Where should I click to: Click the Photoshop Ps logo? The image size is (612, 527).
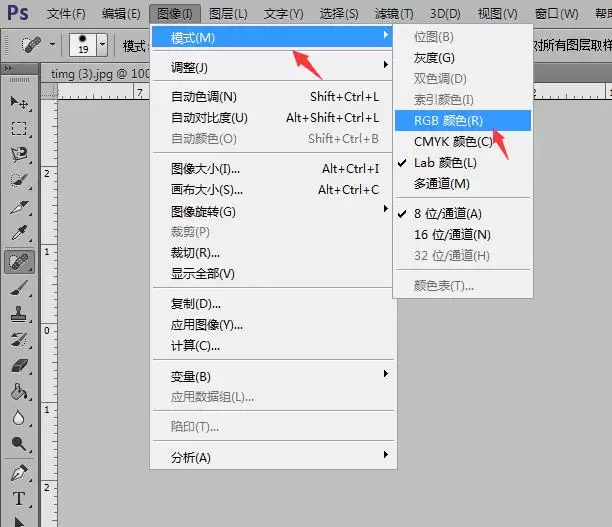[x=18, y=13]
